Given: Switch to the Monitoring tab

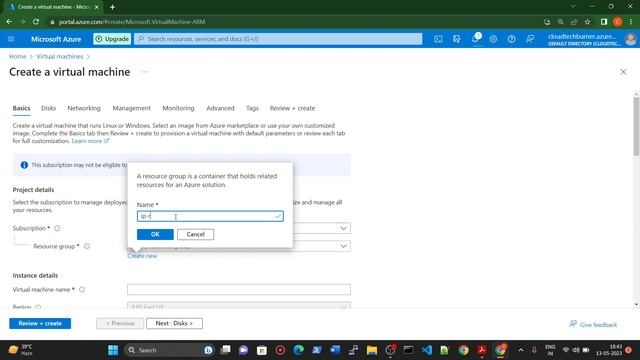Looking at the screenshot, I should [178, 108].
